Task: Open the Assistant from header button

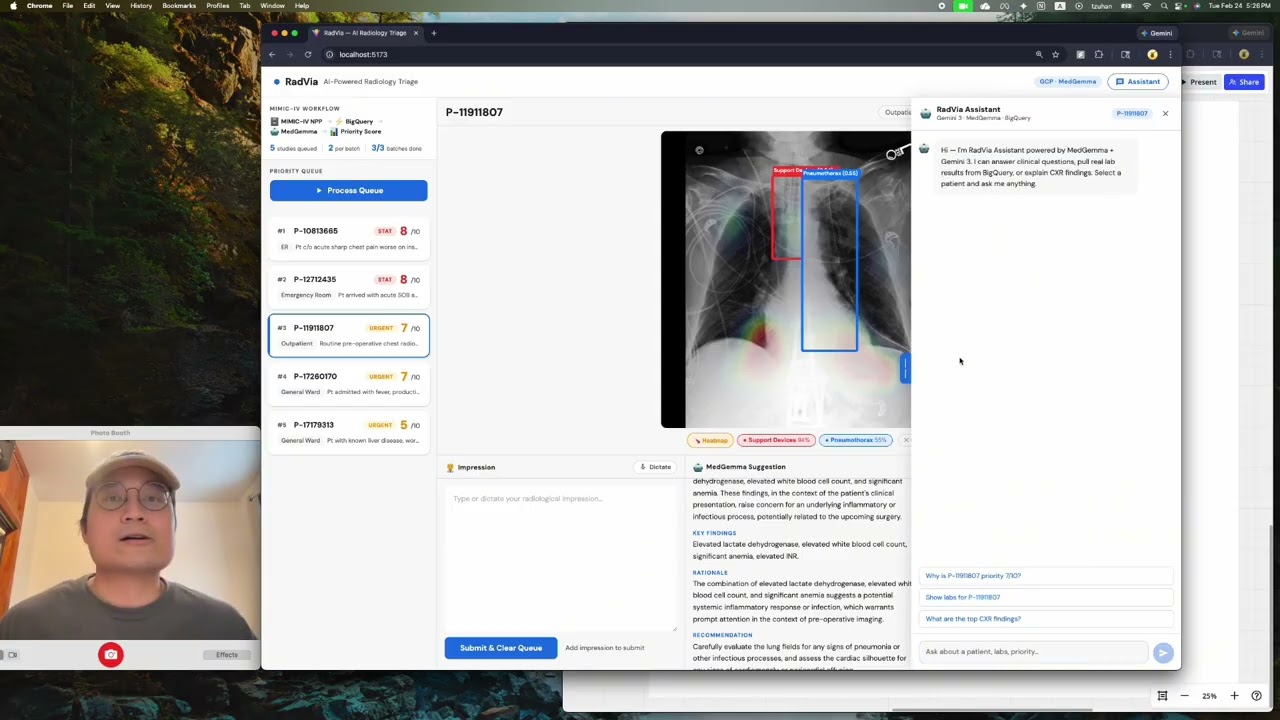Action: (x=1138, y=81)
